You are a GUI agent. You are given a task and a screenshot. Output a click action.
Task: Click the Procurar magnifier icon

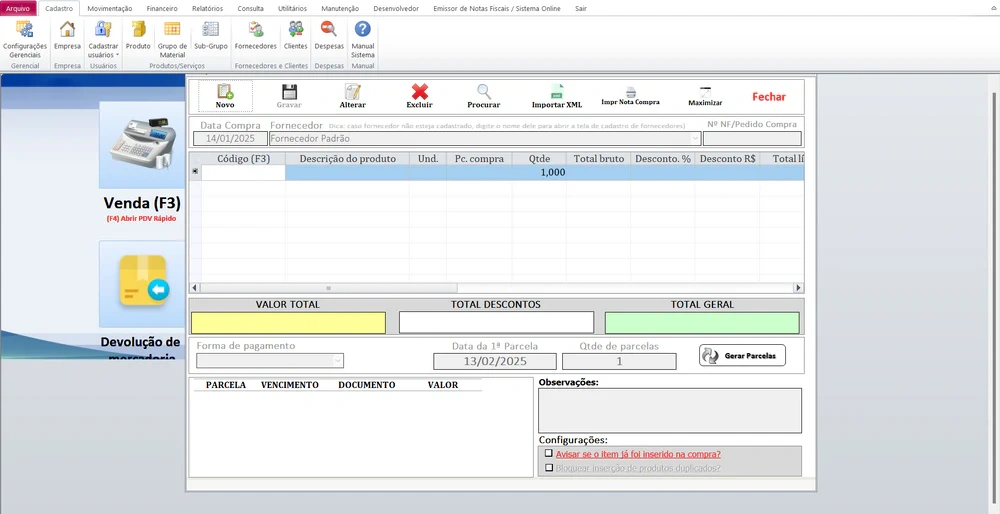click(x=484, y=93)
